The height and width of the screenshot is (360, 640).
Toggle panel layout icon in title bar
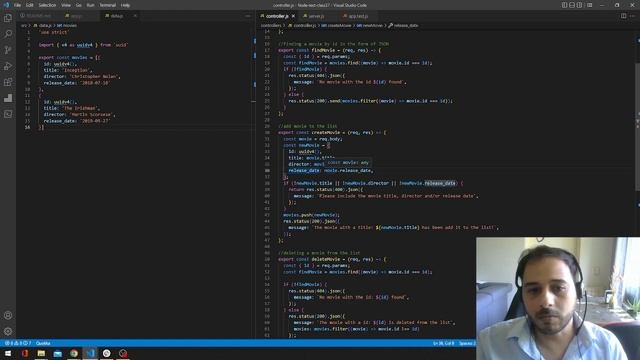[x=572, y=5]
